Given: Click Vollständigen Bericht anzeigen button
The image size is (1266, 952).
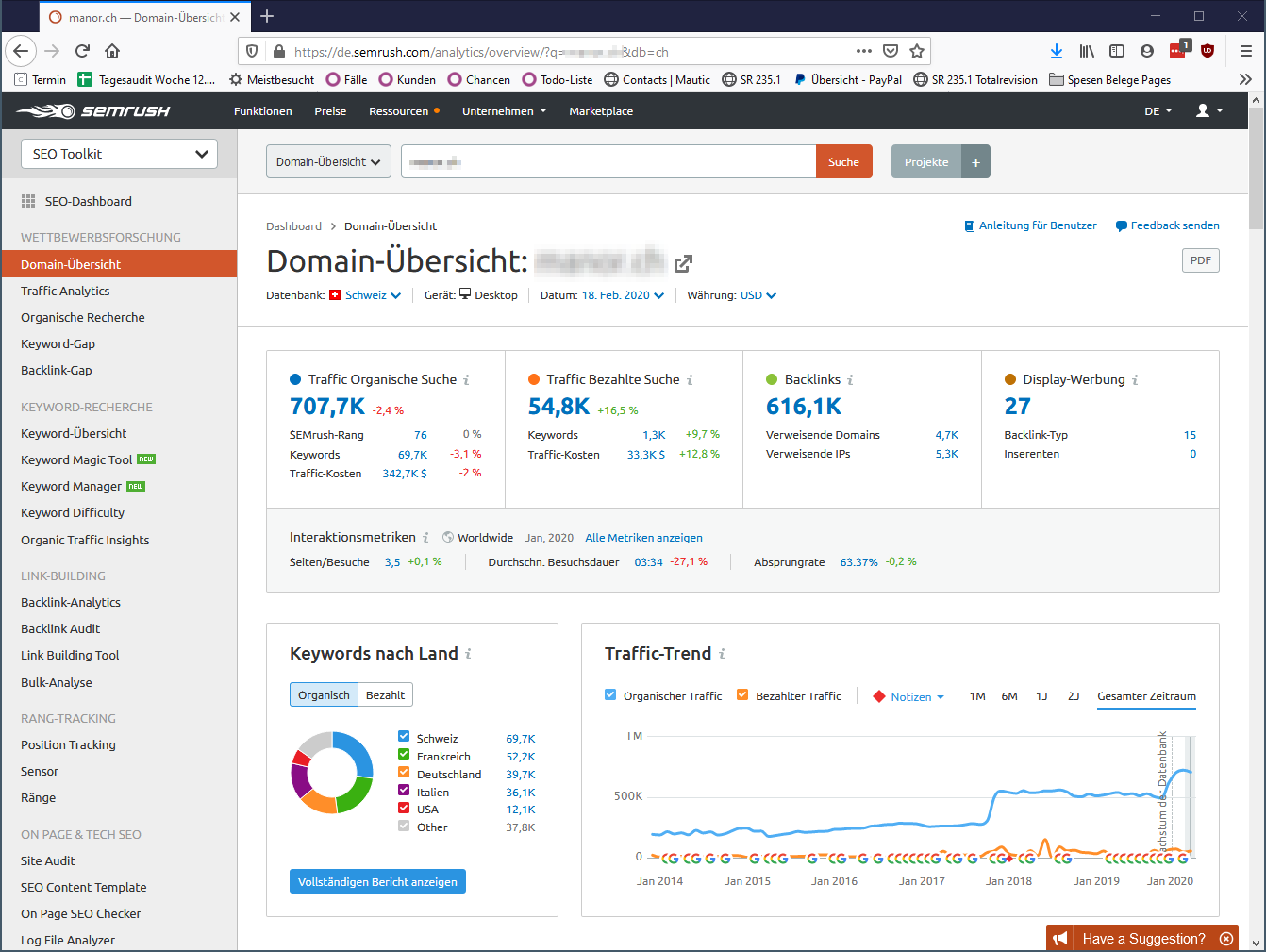Looking at the screenshot, I should point(377,881).
